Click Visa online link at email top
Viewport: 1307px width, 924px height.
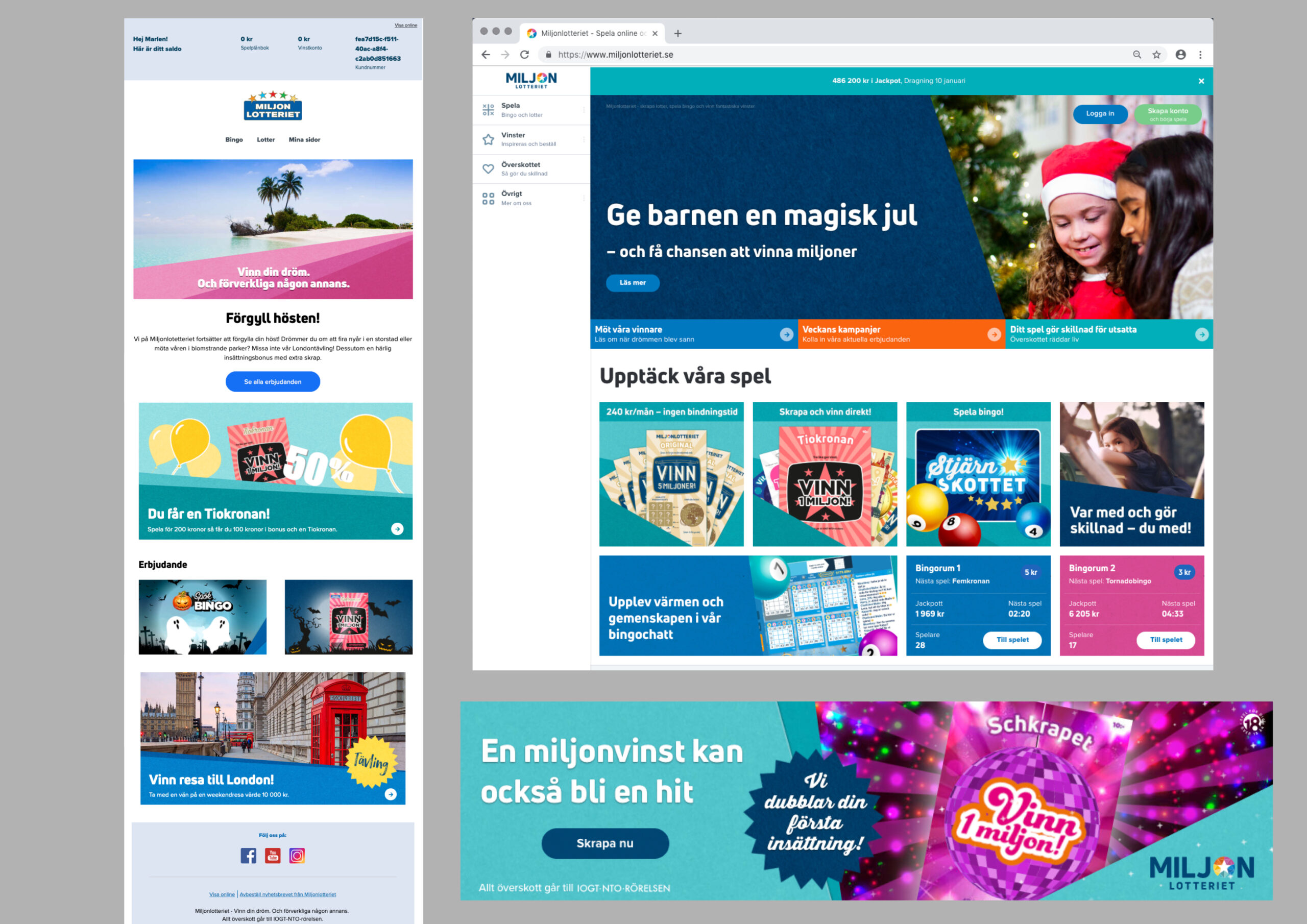406,25
